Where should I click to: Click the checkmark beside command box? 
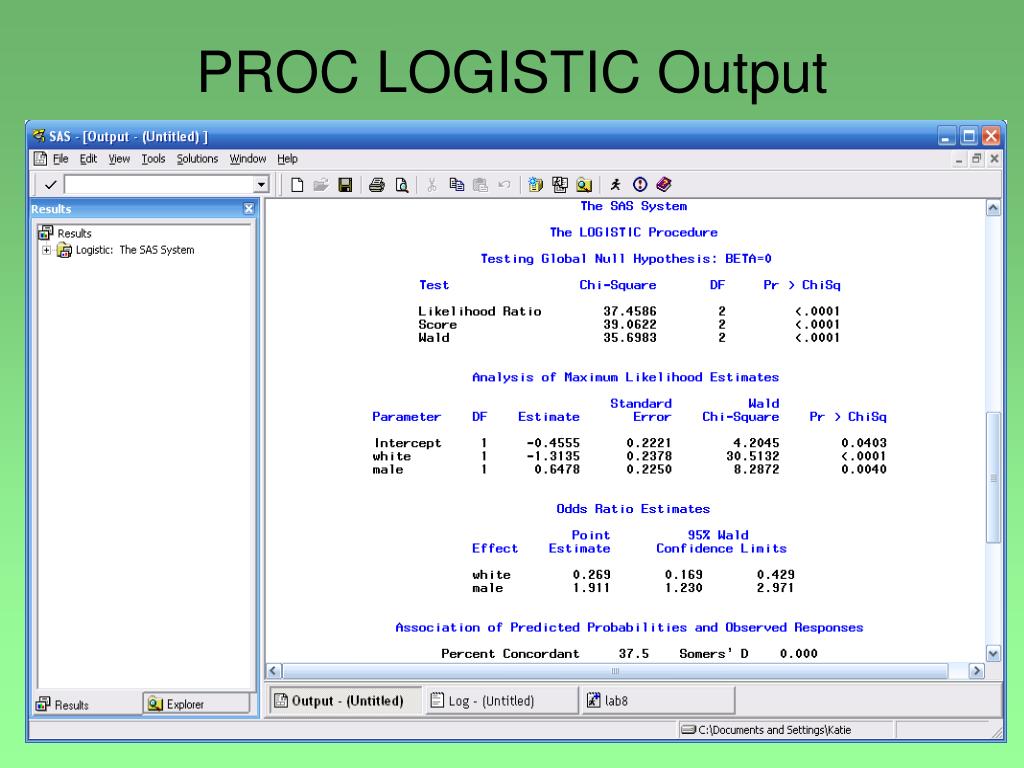pyautogui.click(x=49, y=184)
